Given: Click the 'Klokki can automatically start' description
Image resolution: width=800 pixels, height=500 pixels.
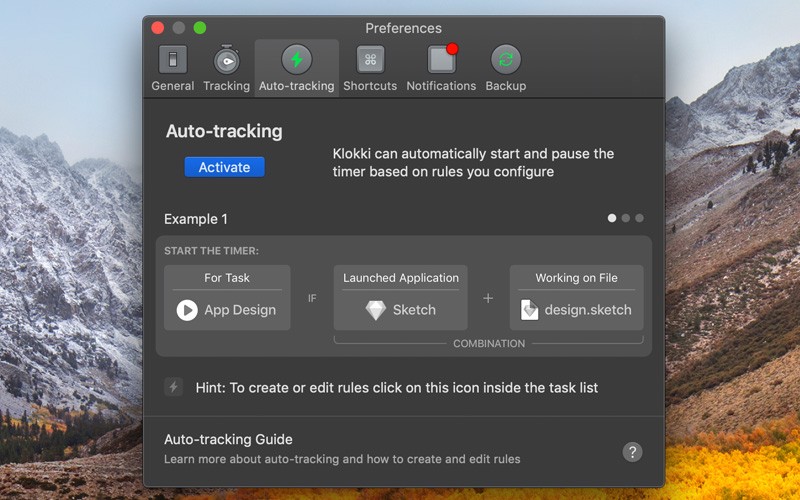Looking at the screenshot, I should pyautogui.click(x=473, y=163).
